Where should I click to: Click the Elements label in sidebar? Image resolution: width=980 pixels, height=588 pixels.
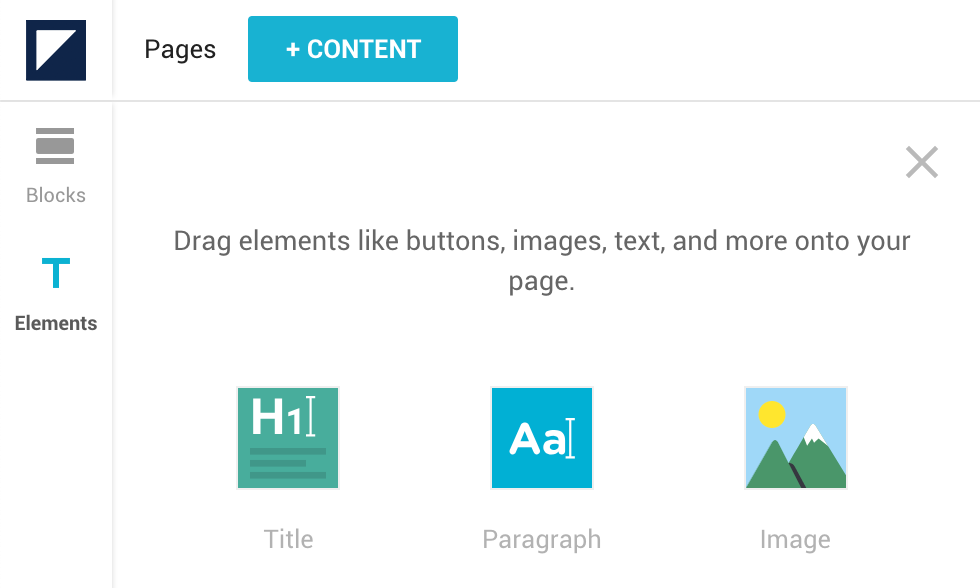coord(56,323)
